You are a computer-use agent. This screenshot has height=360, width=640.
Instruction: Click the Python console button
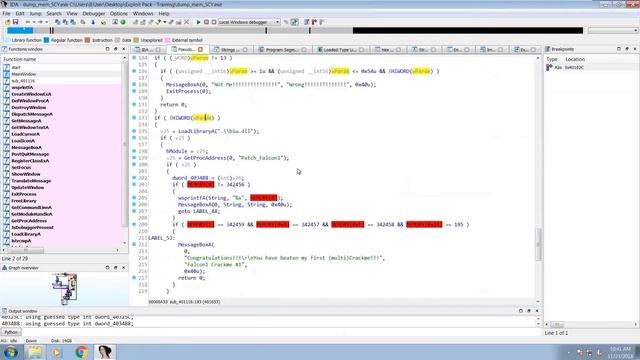[11, 332]
